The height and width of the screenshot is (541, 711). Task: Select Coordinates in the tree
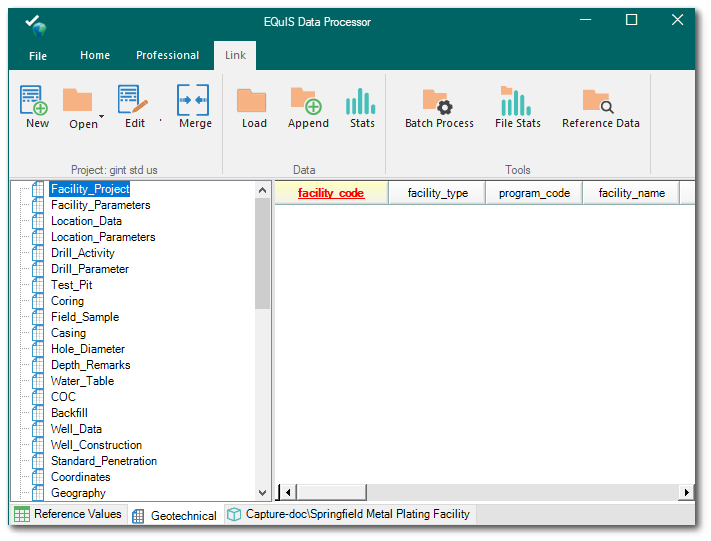pos(80,477)
